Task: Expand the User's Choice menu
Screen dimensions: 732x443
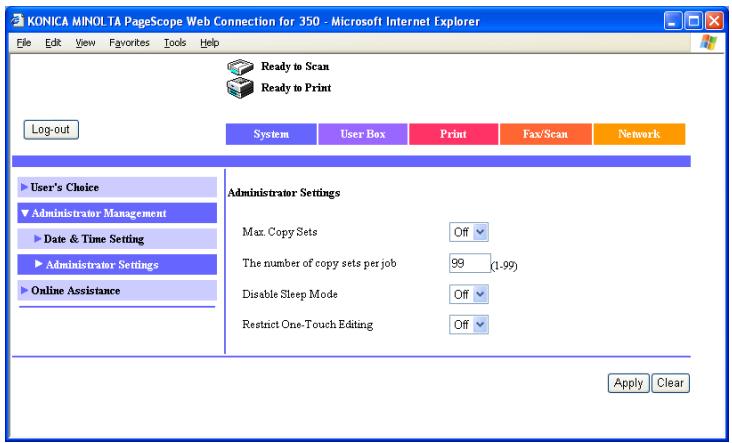Action: click(x=117, y=187)
